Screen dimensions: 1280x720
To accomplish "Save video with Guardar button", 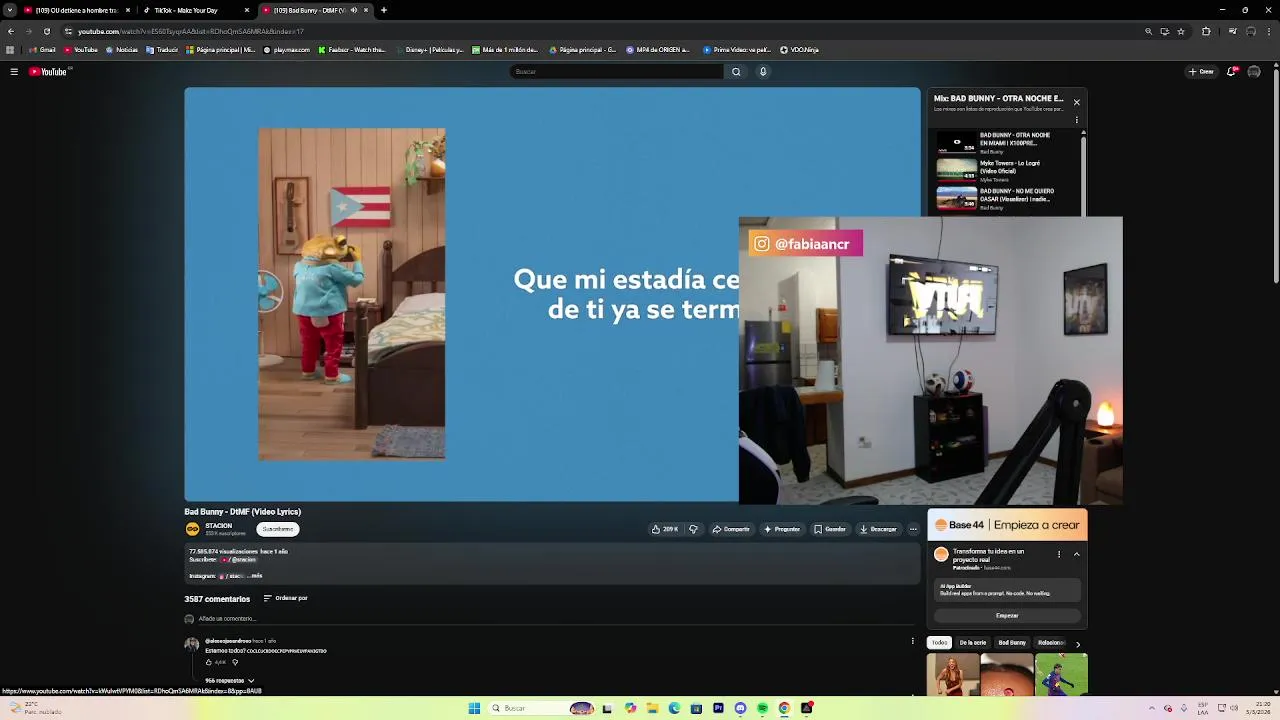I will [x=830, y=529].
